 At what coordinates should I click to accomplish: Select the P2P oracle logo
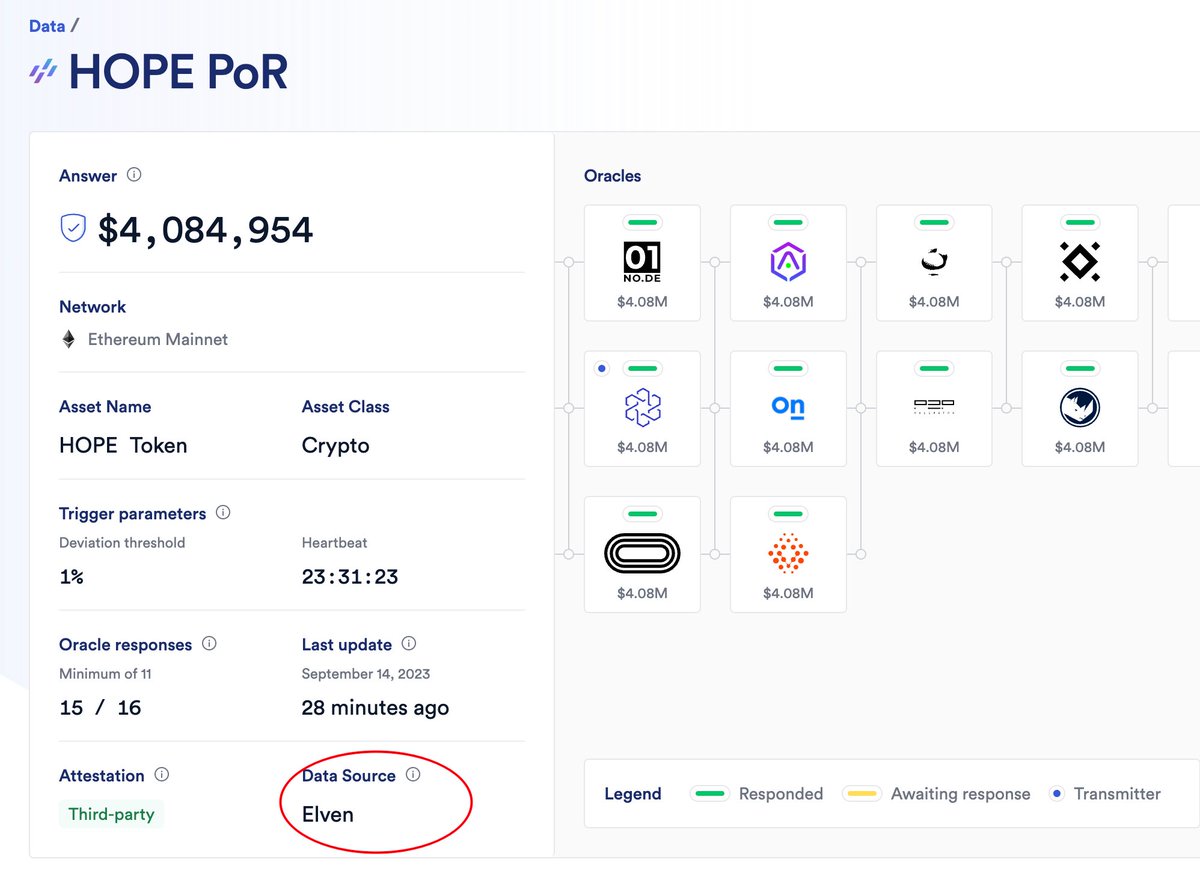pyautogui.click(x=934, y=407)
